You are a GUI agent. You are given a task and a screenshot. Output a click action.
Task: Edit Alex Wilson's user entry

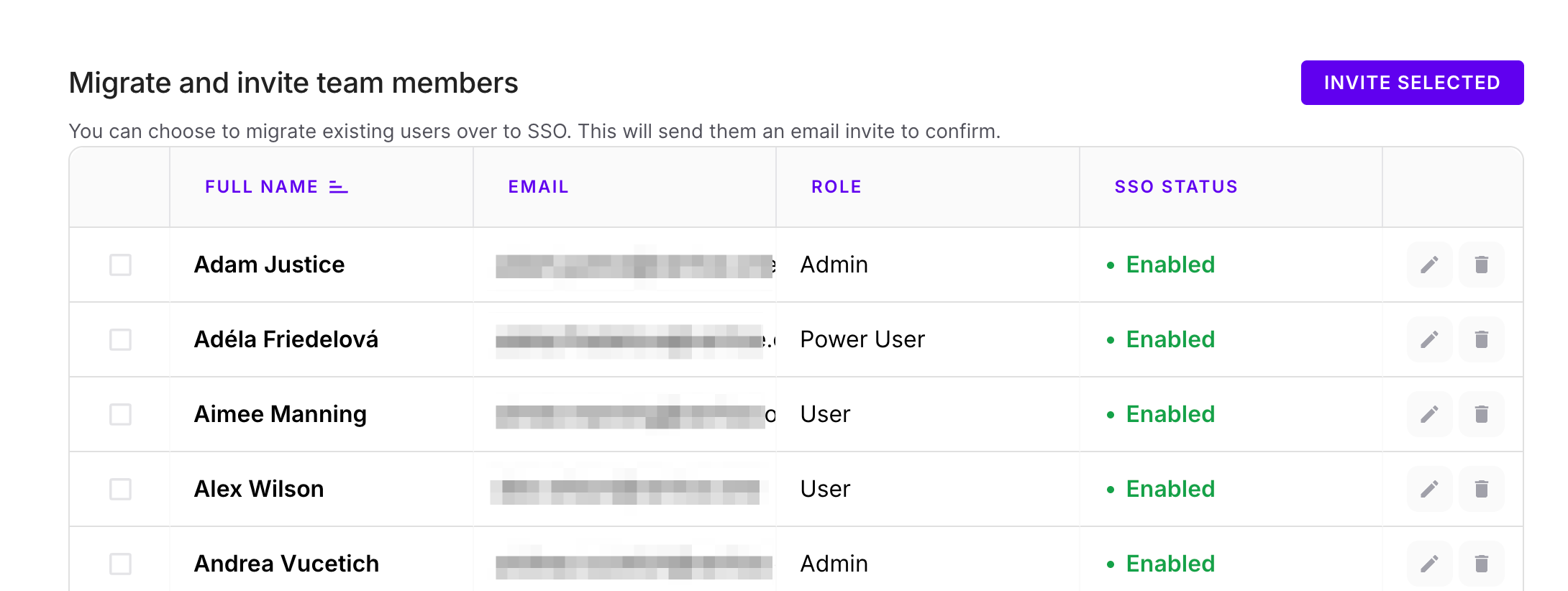pos(1429,489)
